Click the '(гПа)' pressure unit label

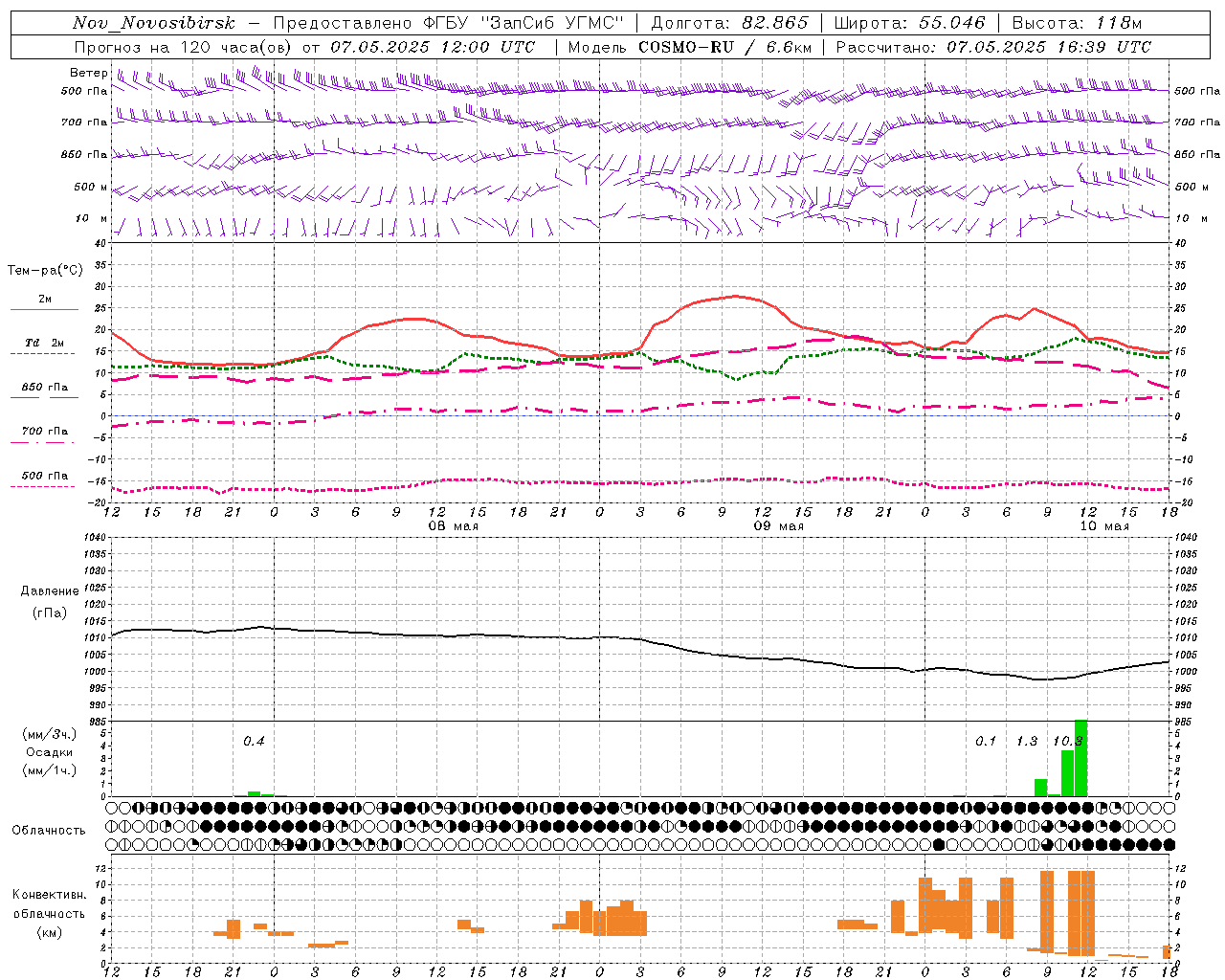(50, 613)
